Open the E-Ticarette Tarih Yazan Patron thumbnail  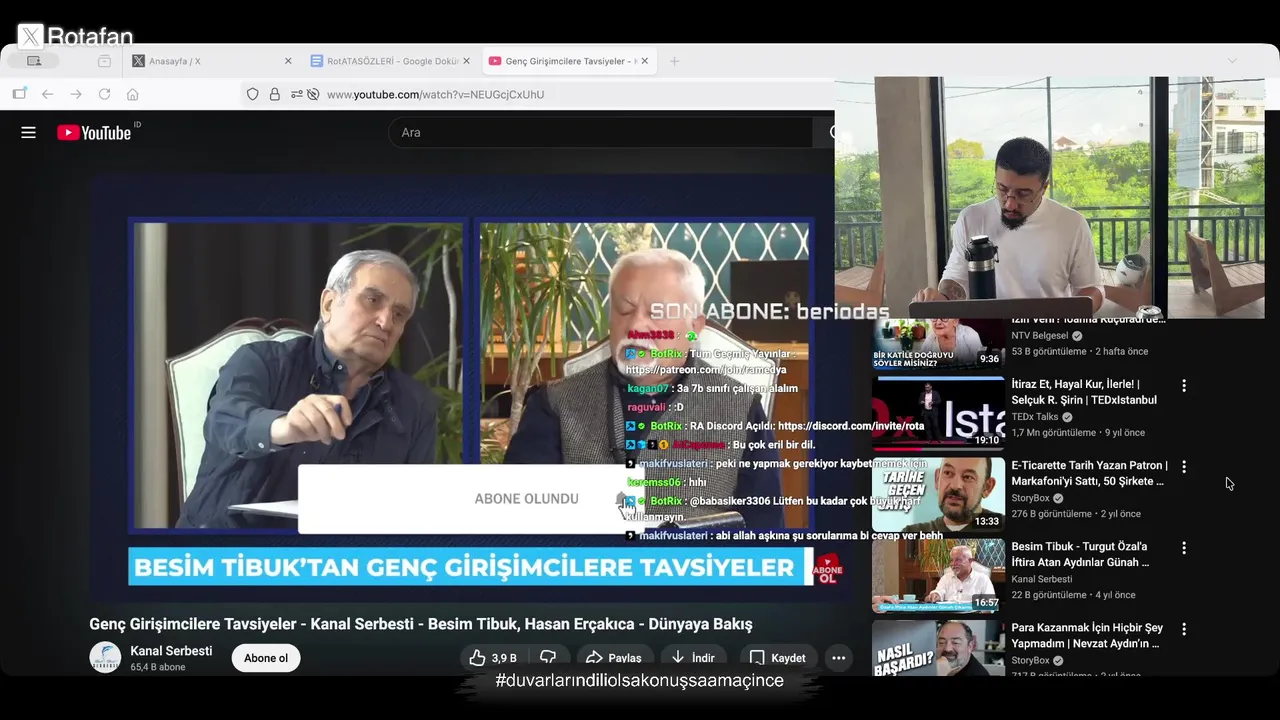click(938, 494)
